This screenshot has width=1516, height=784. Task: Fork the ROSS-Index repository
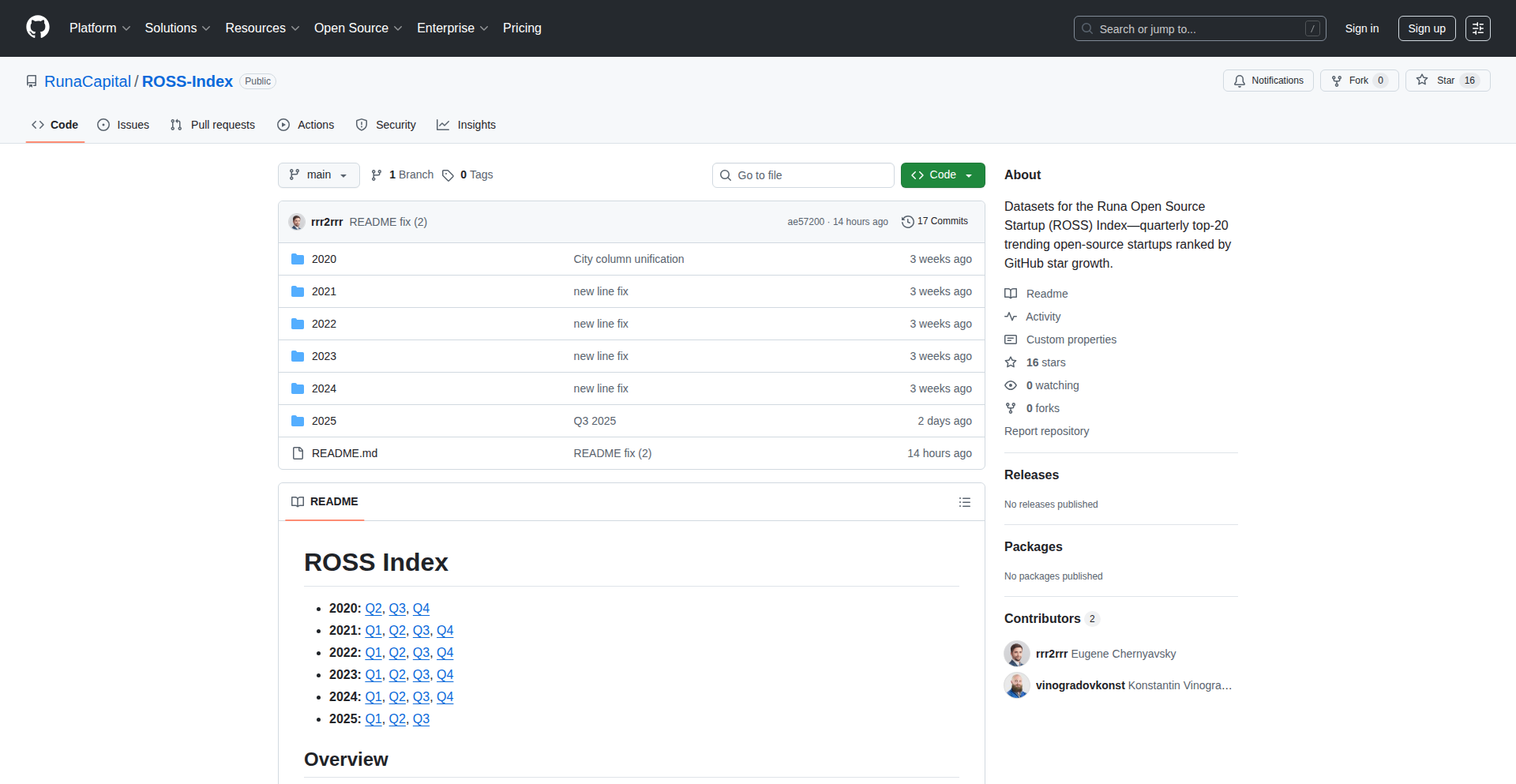click(x=1359, y=81)
